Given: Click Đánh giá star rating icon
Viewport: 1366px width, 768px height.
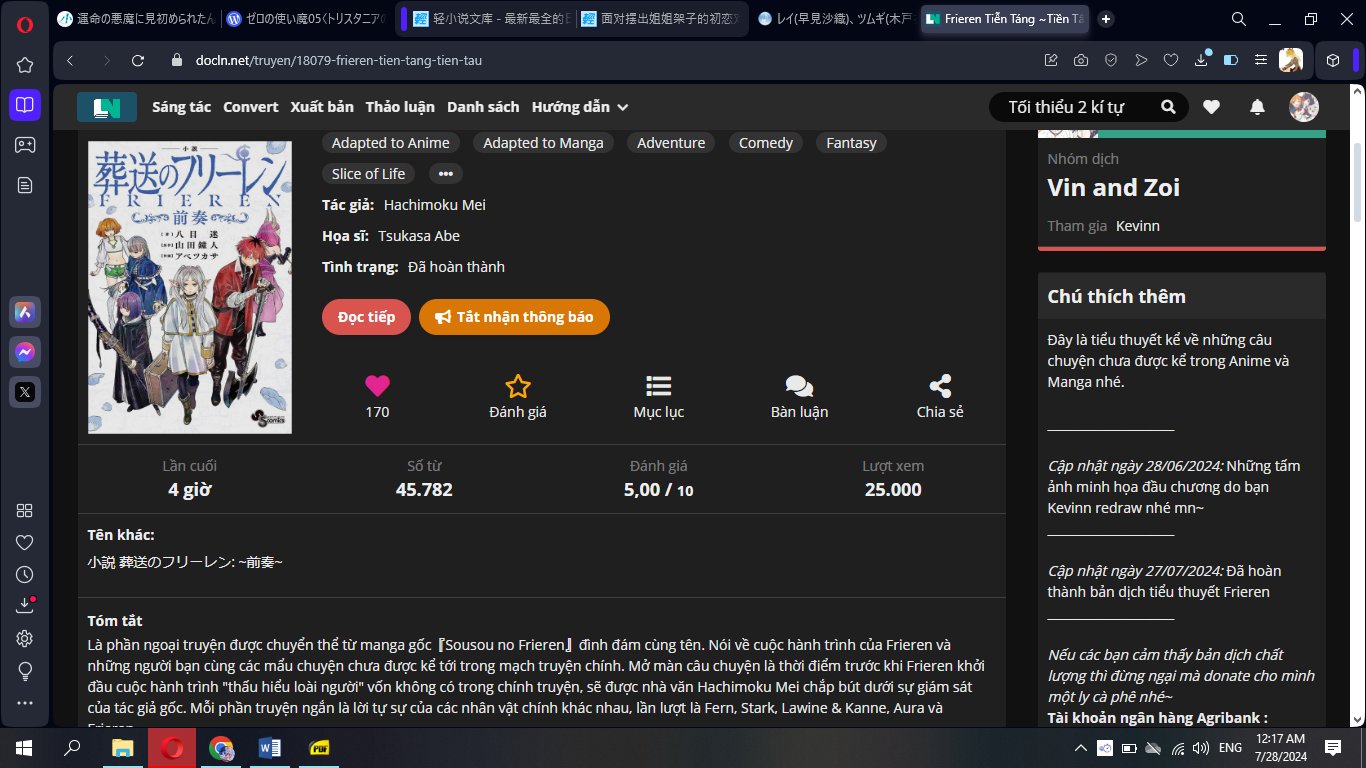Looking at the screenshot, I should pyautogui.click(x=517, y=386).
